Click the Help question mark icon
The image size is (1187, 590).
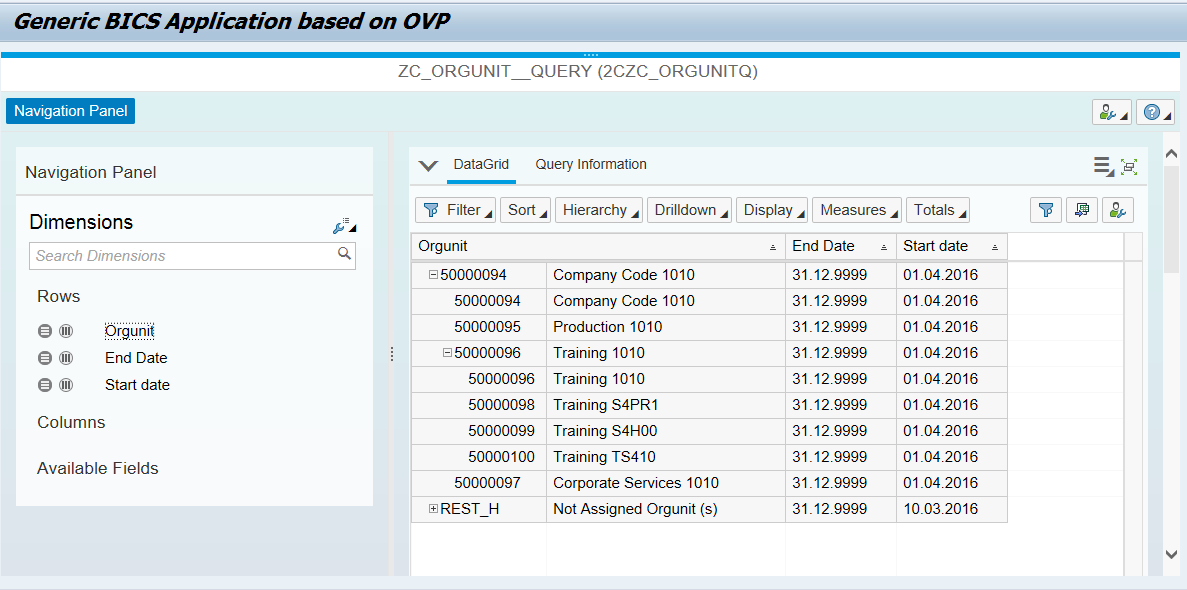[x=1155, y=111]
